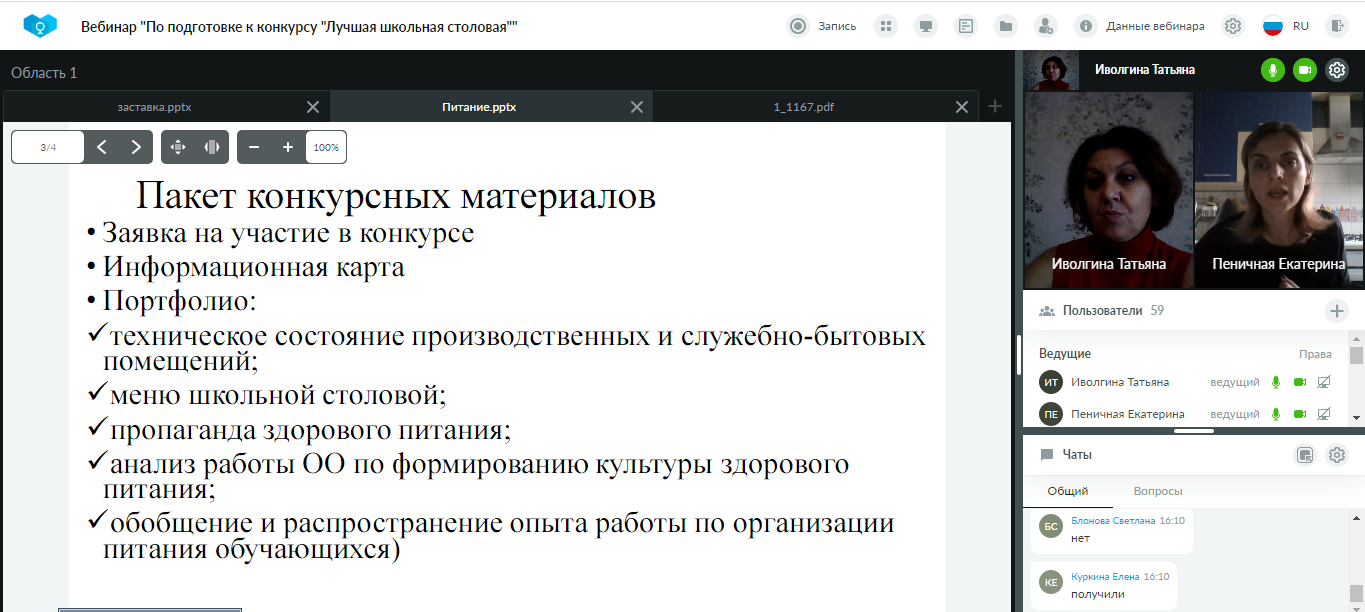This screenshot has height=612, width=1365.
Task: Toggle Иволгина Татьяна's green camera button
Action: tap(1304, 70)
